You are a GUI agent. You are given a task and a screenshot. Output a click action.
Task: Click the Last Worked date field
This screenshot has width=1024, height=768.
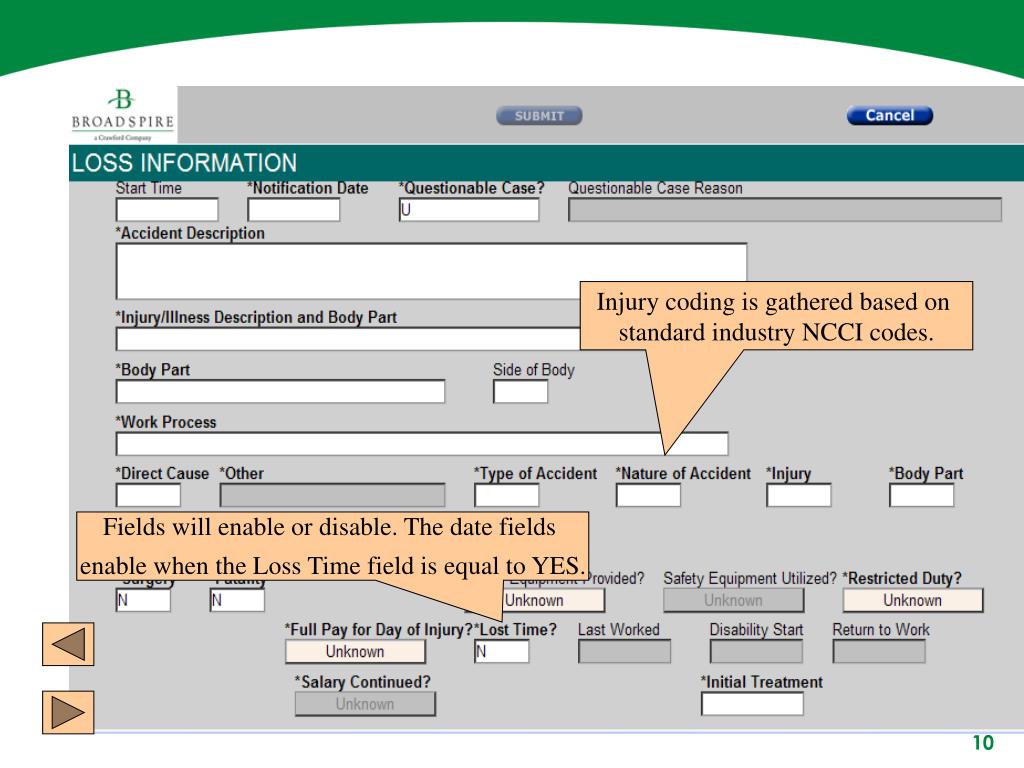click(624, 651)
